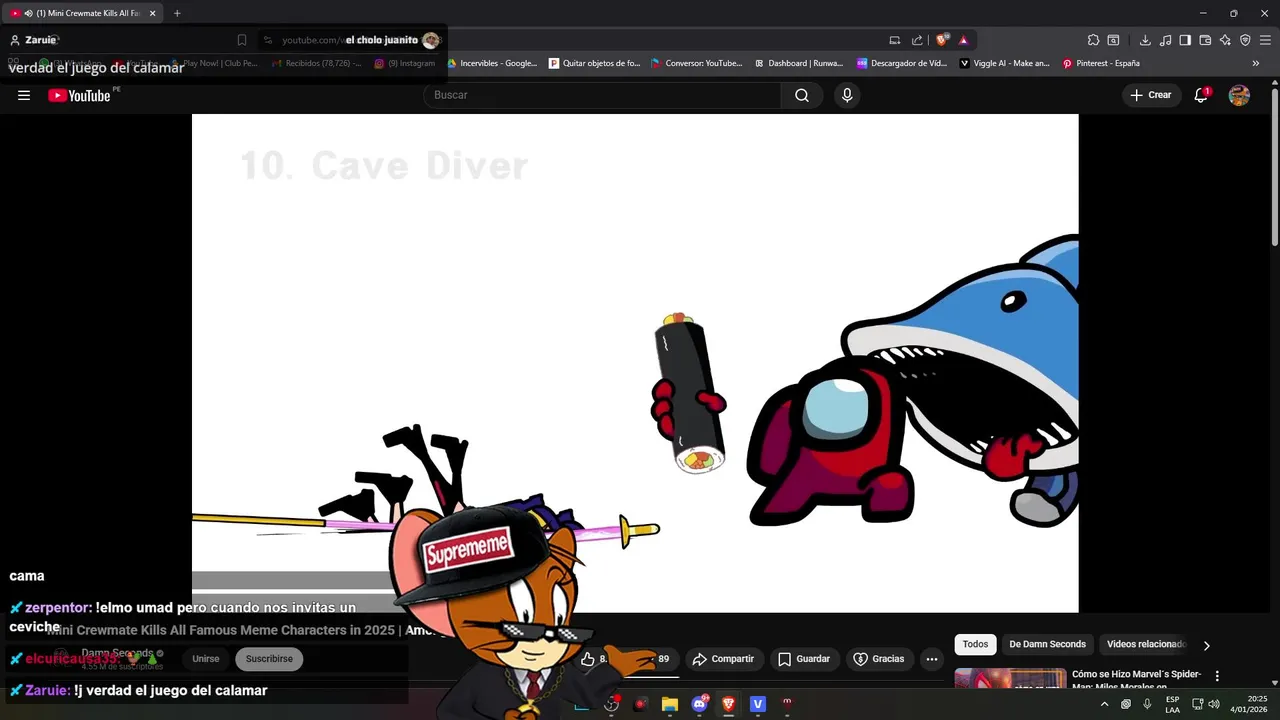
Task: Open the Viggle AI bookmark
Action: [1004, 63]
